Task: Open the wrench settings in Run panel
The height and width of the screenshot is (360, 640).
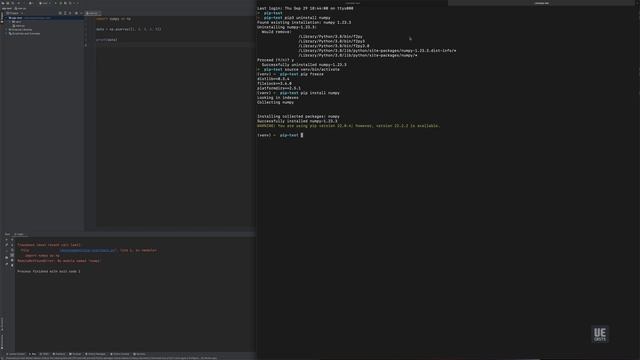Action: (7, 245)
